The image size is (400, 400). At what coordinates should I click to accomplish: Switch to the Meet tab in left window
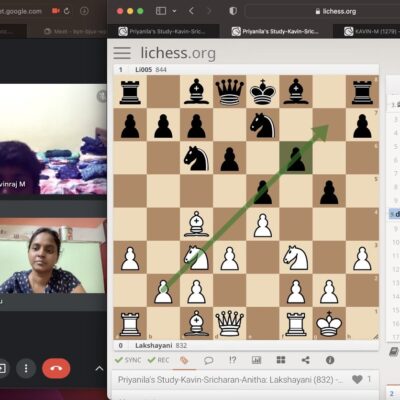point(74,31)
